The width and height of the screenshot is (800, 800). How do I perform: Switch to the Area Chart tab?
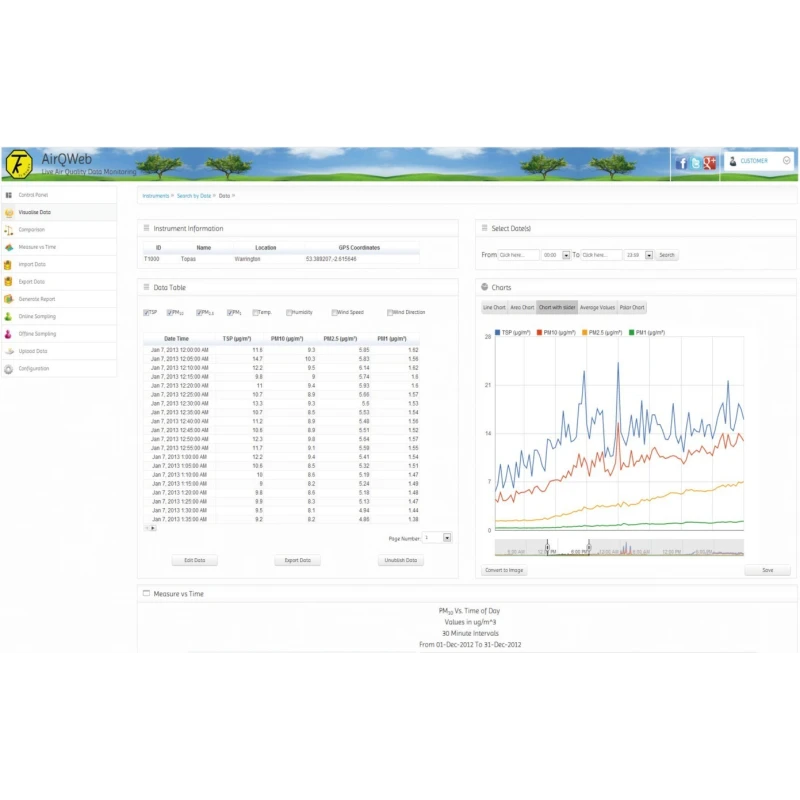tap(520, 306)
